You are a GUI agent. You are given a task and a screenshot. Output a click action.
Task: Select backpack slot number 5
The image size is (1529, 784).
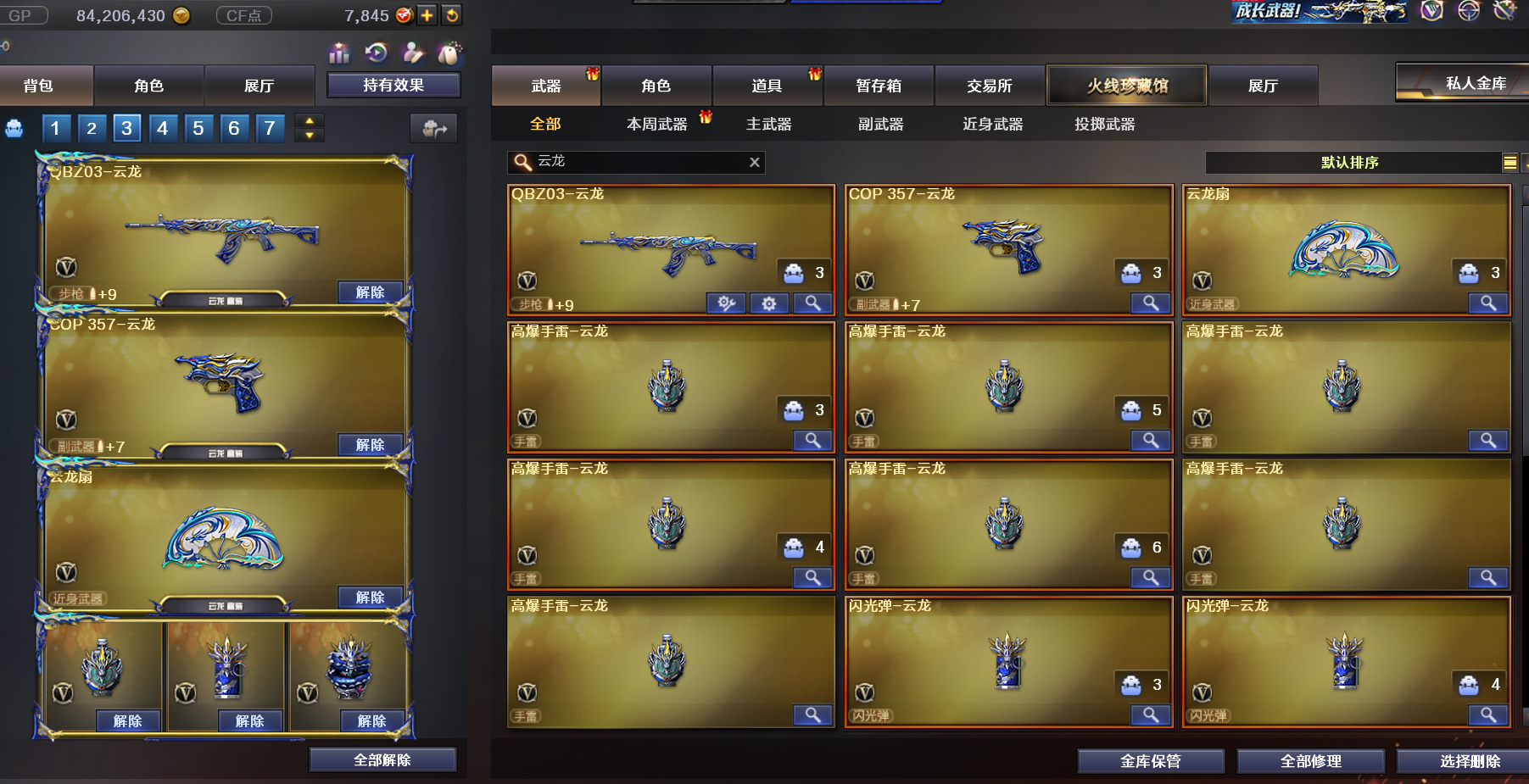pyautogui.click(x=198, y=128)
